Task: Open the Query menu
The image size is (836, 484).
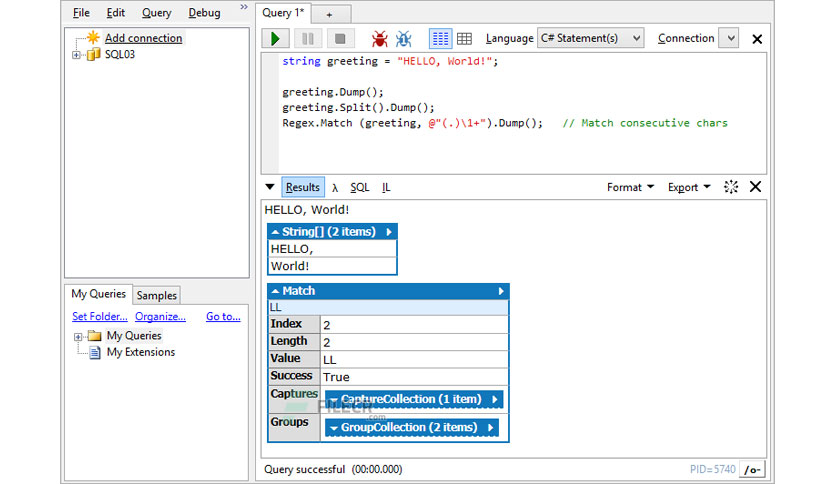Action: [x=156, y=13]
